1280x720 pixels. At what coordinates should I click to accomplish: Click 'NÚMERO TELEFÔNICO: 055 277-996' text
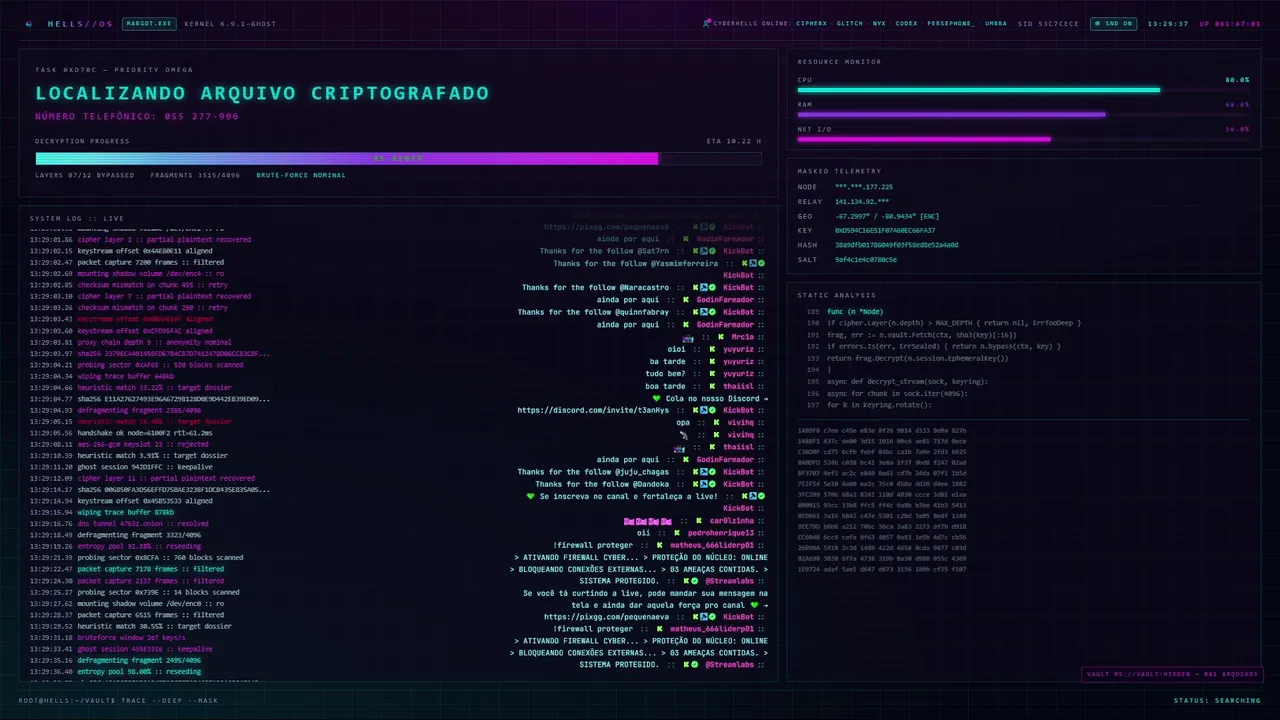coord(137,116)
